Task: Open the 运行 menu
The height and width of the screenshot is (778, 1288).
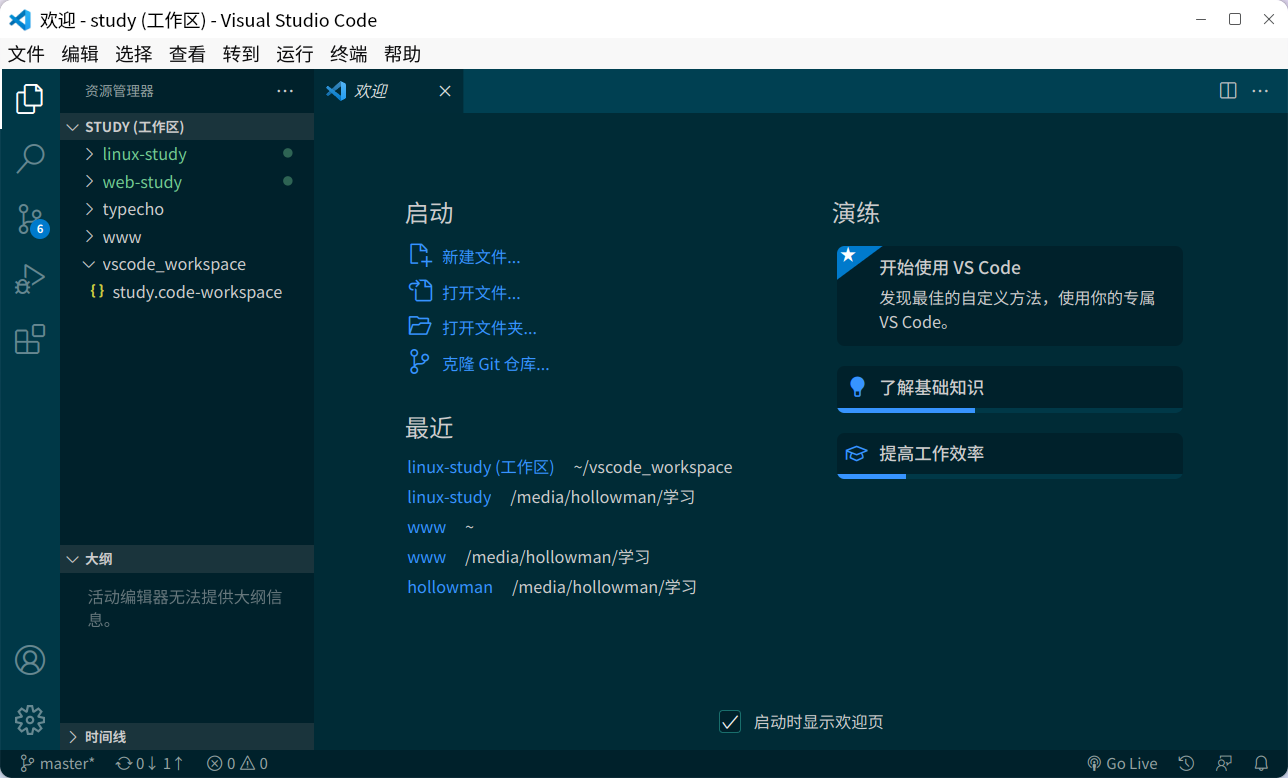Action: (295, 54)
